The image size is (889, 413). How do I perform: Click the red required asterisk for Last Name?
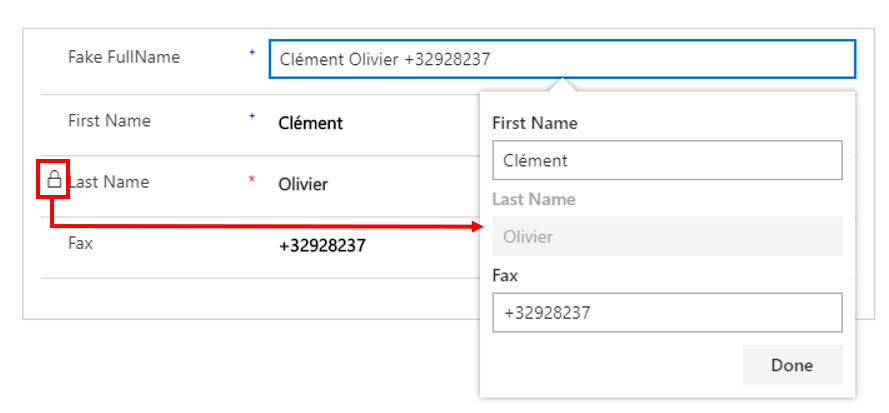(252, 180)
